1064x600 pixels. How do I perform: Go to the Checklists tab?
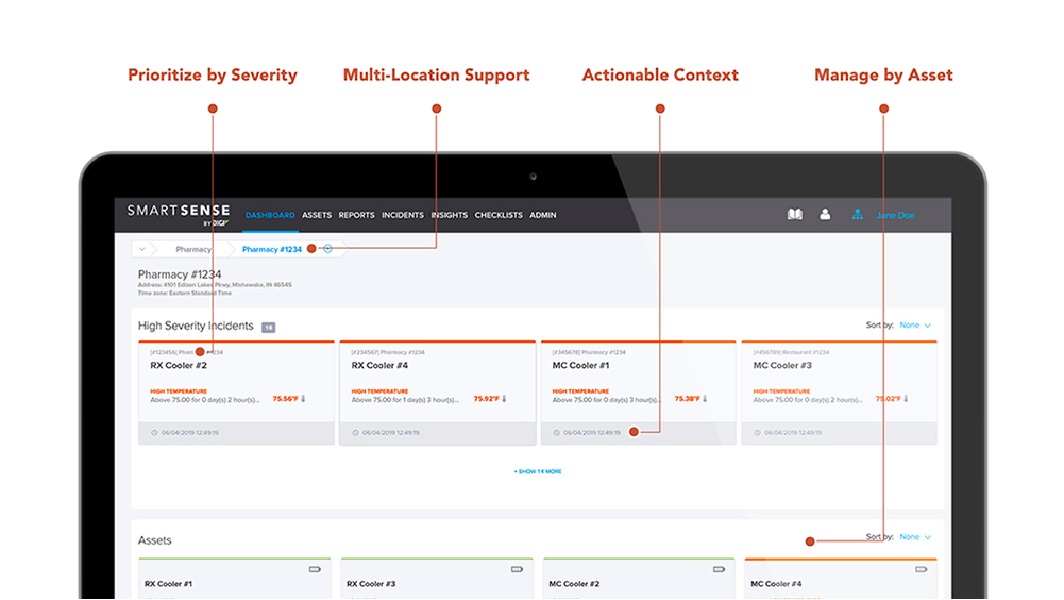click(x=498, y=215)
